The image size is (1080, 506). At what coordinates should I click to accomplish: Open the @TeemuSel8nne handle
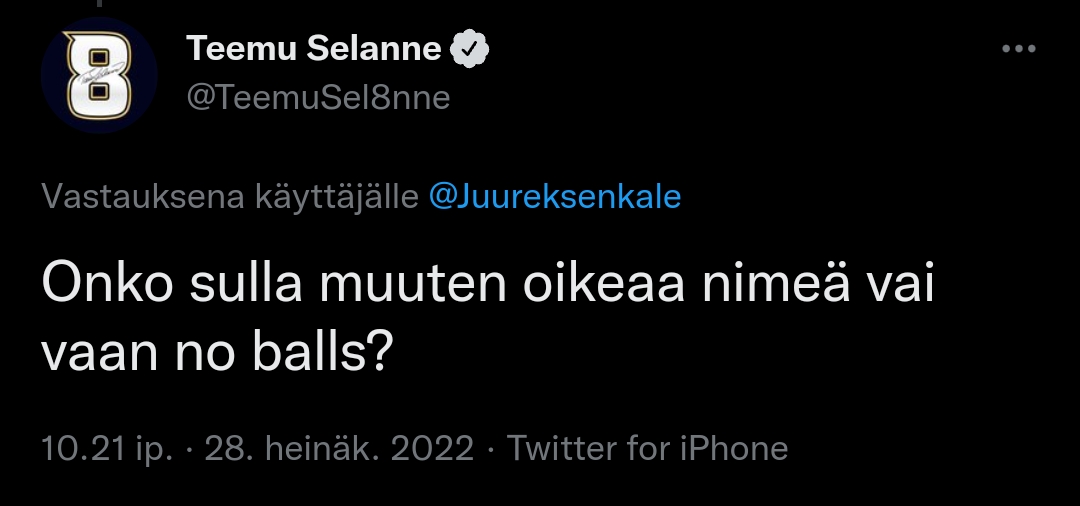coord(318,98)
